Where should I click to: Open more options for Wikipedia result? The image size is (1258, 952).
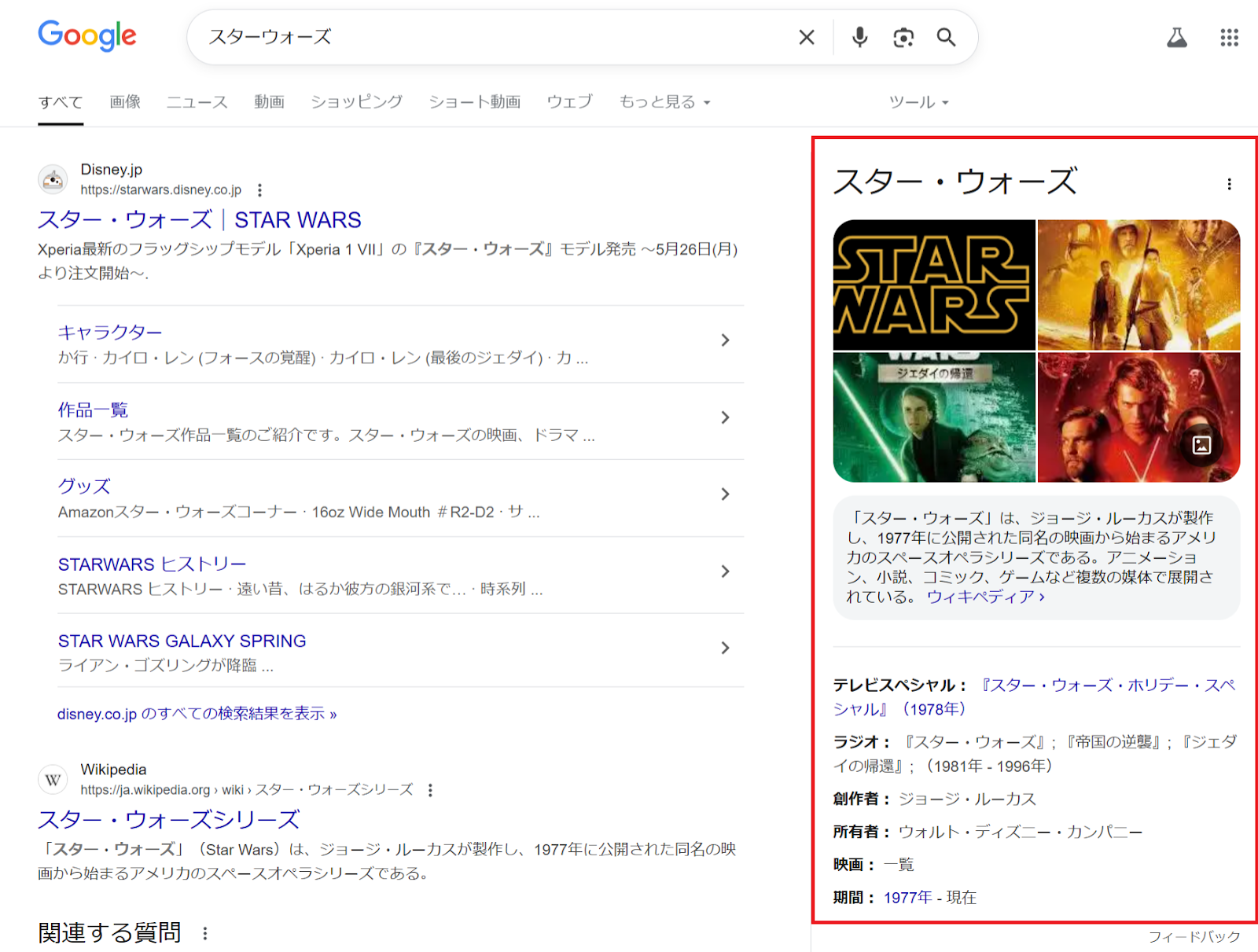pos(430,790)
